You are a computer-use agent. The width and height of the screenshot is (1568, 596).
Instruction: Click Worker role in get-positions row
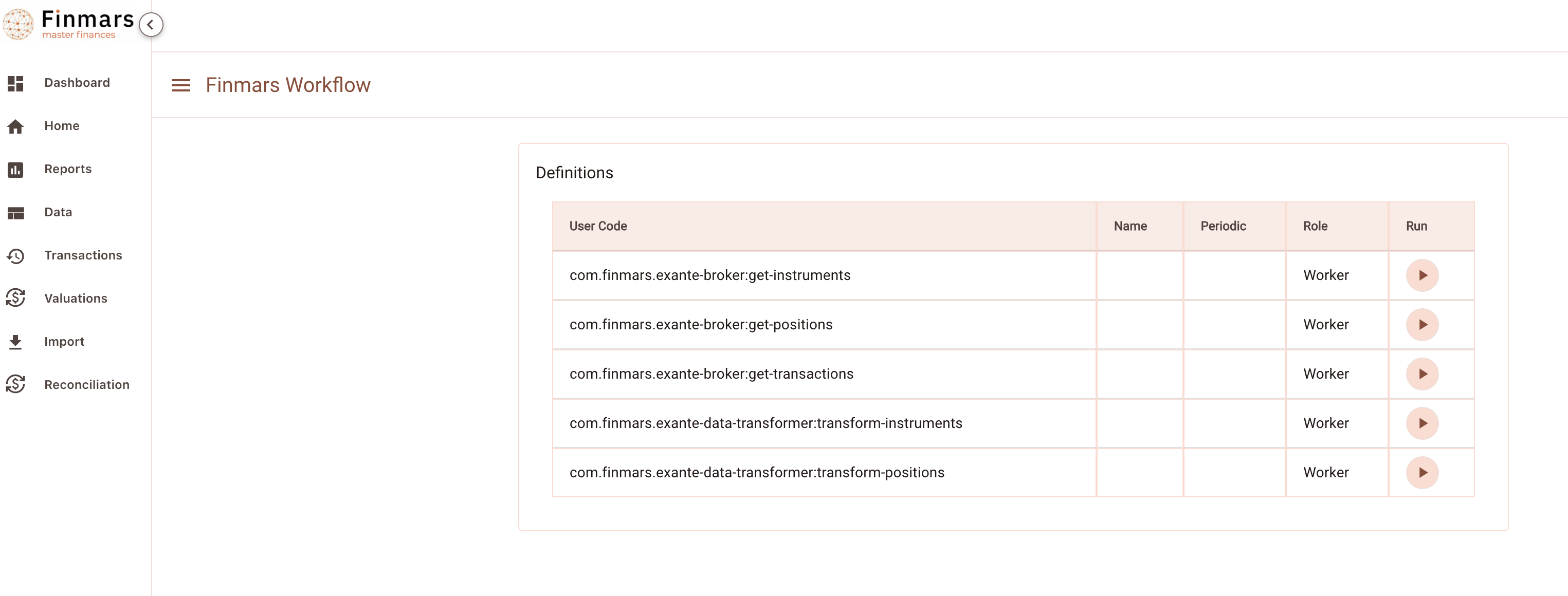[1326, 325]
